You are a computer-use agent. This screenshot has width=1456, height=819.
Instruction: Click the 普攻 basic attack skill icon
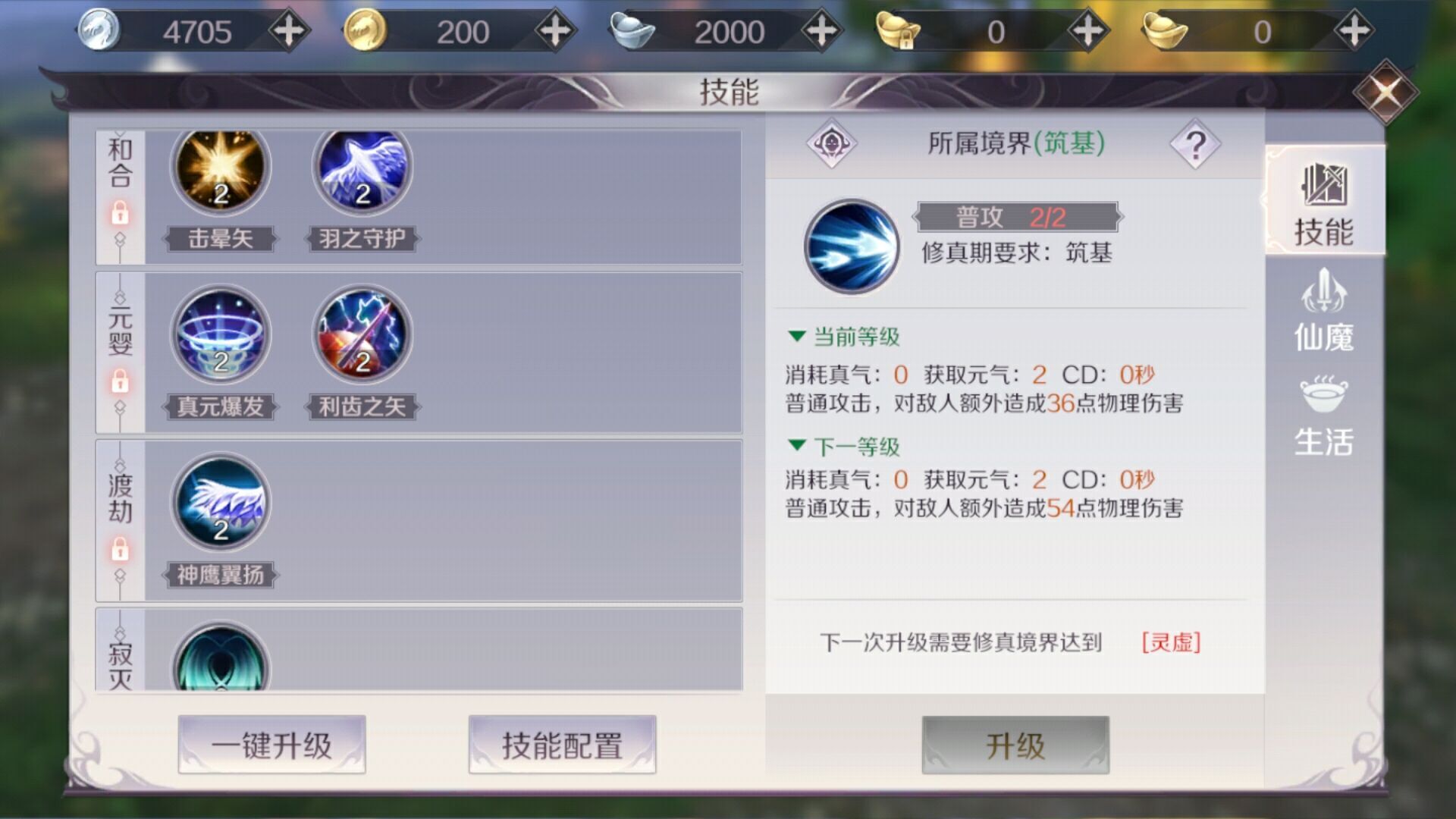(852, 247)
